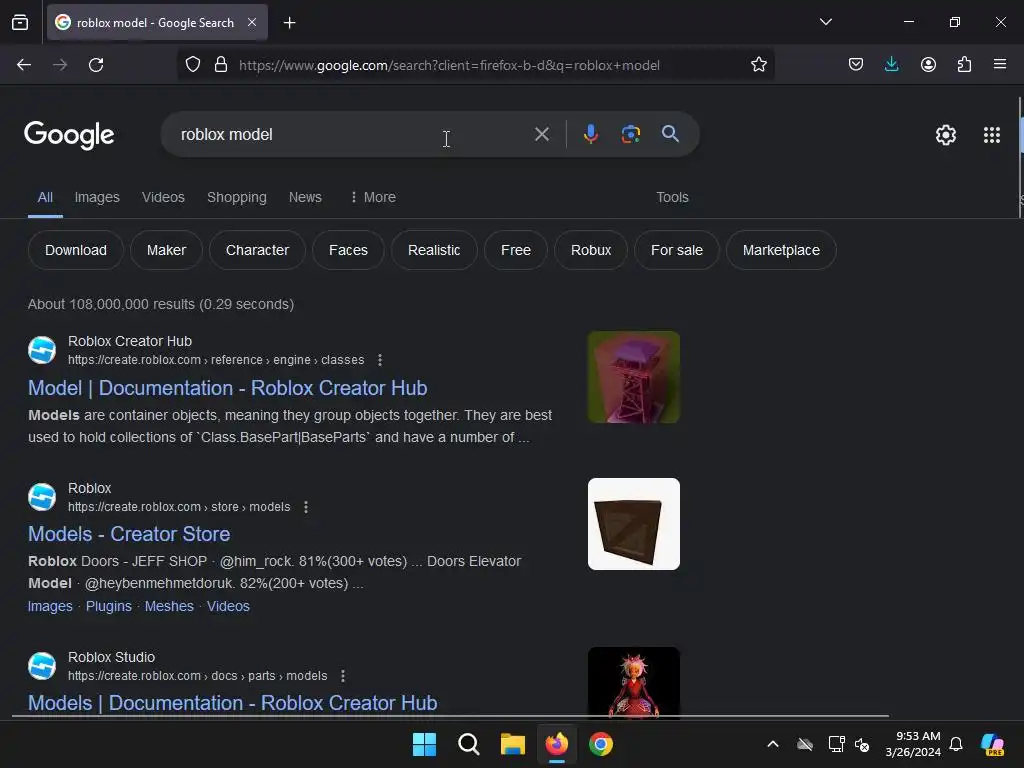
Task: Open the Firefox downloads panel
Action: pos(891,65)
